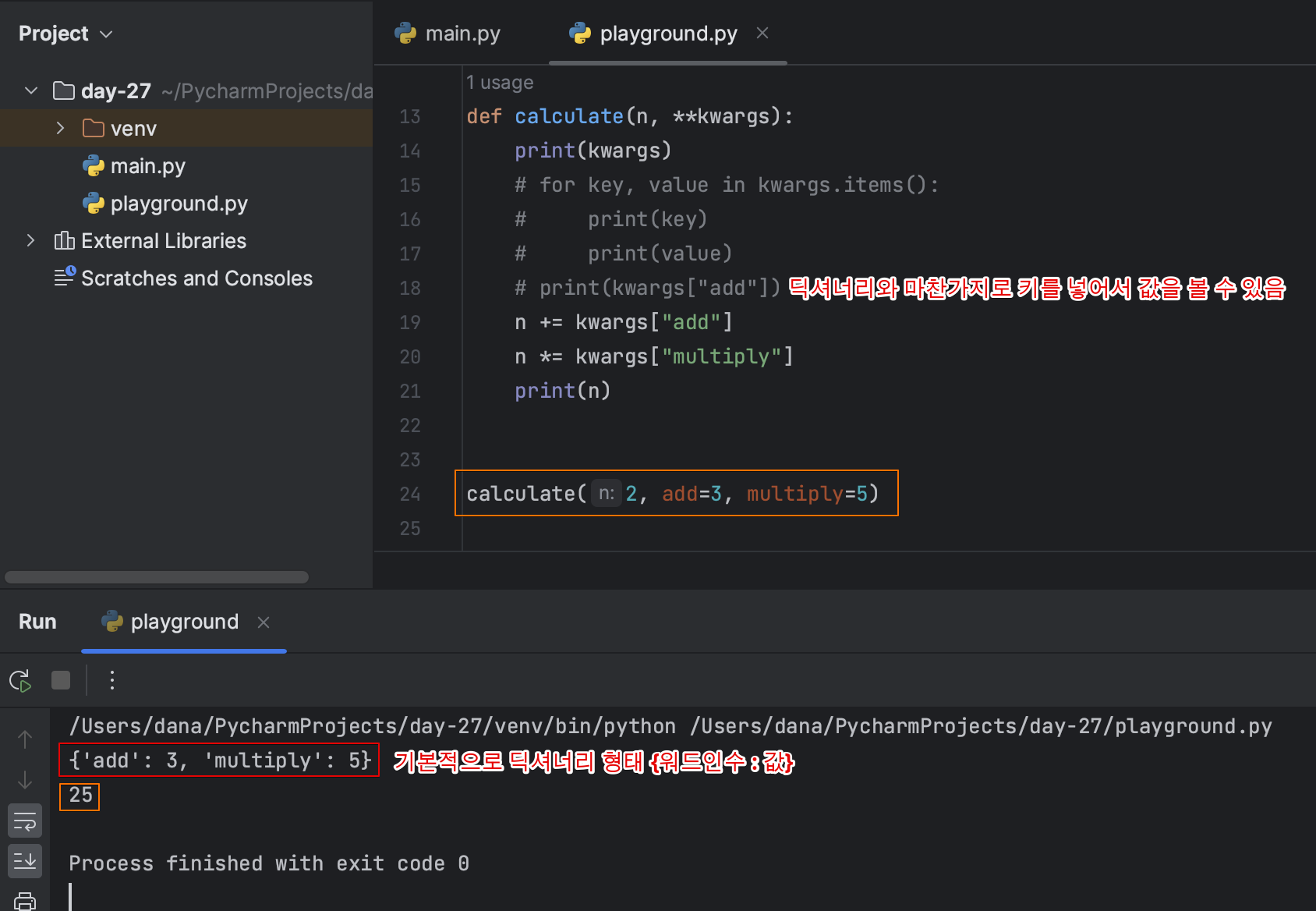
Task: Expand the venv folder chevron
Action: point(60,128)
